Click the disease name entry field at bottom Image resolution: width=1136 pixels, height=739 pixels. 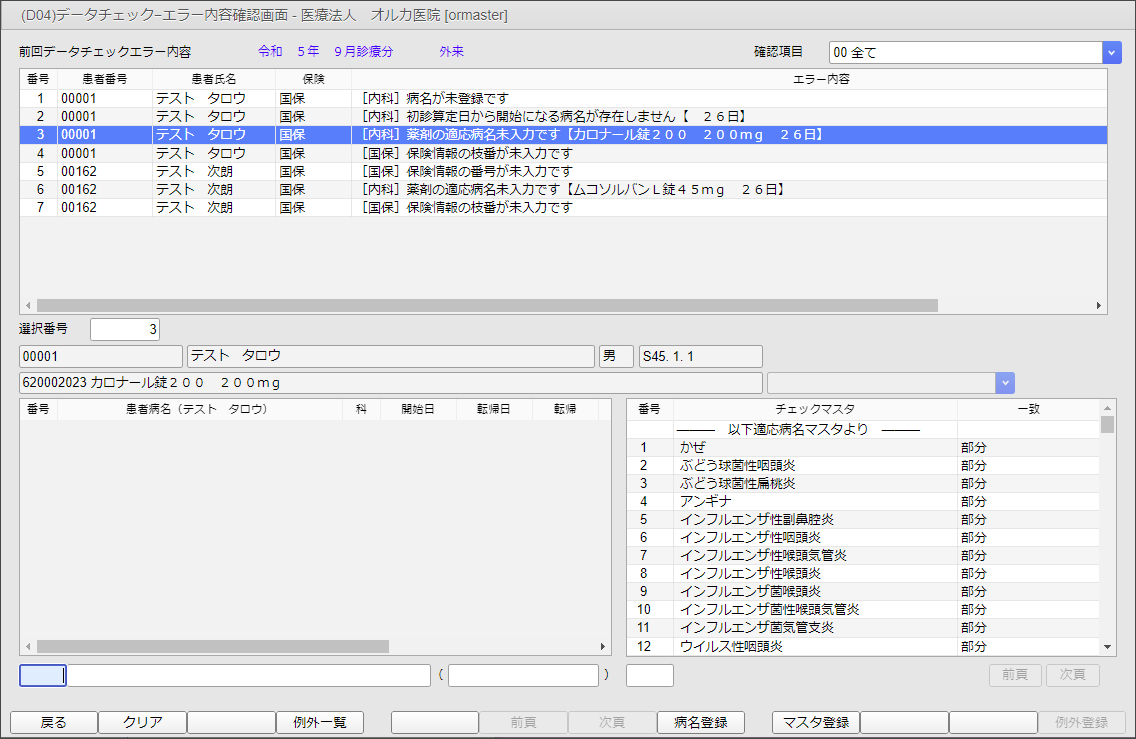(x=247, y=676)
